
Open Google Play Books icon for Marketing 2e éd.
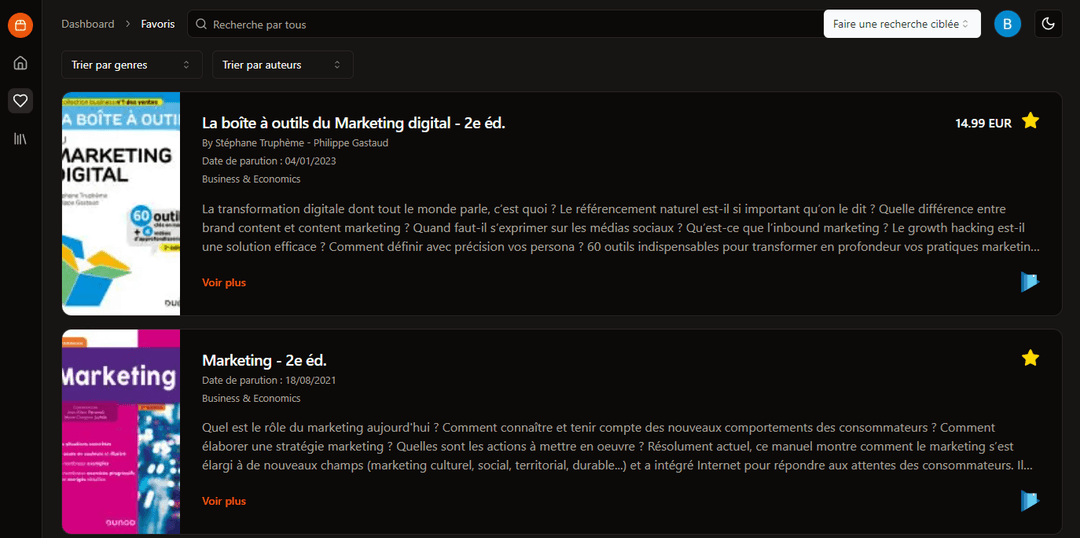(x=1030, y=501)
